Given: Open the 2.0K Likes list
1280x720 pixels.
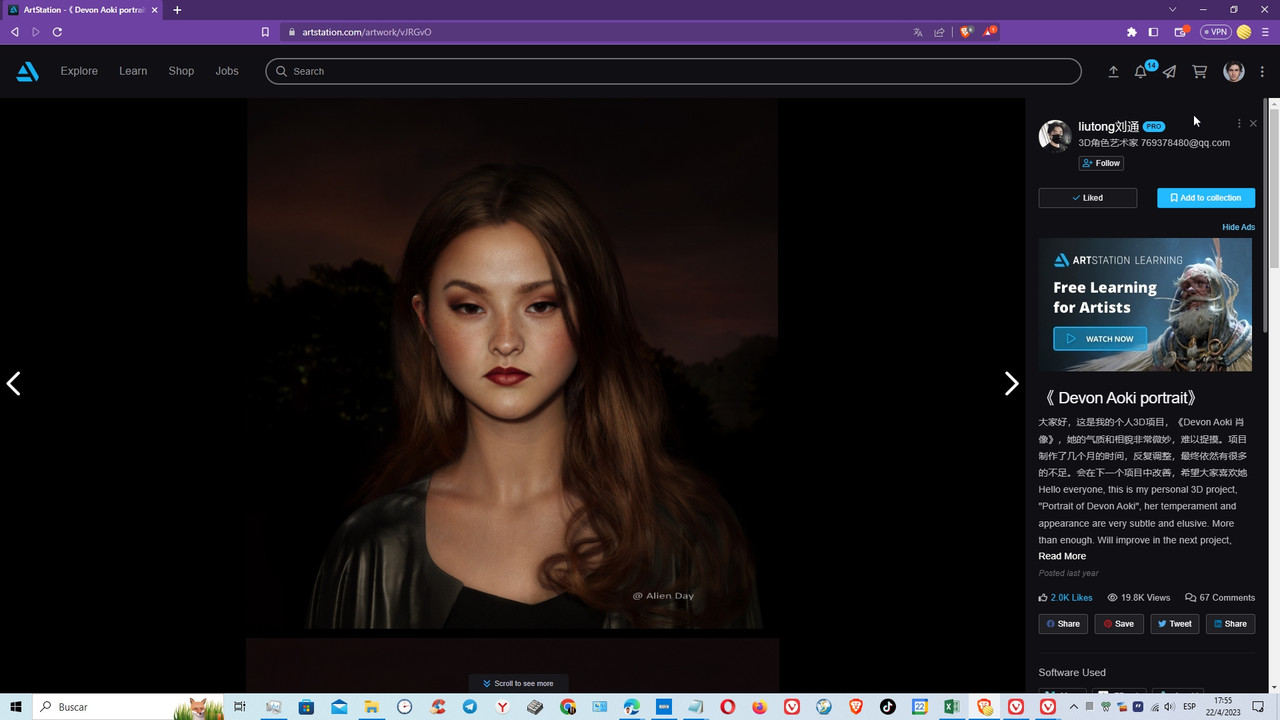Looking at the screenshot, I should 1065,597.
